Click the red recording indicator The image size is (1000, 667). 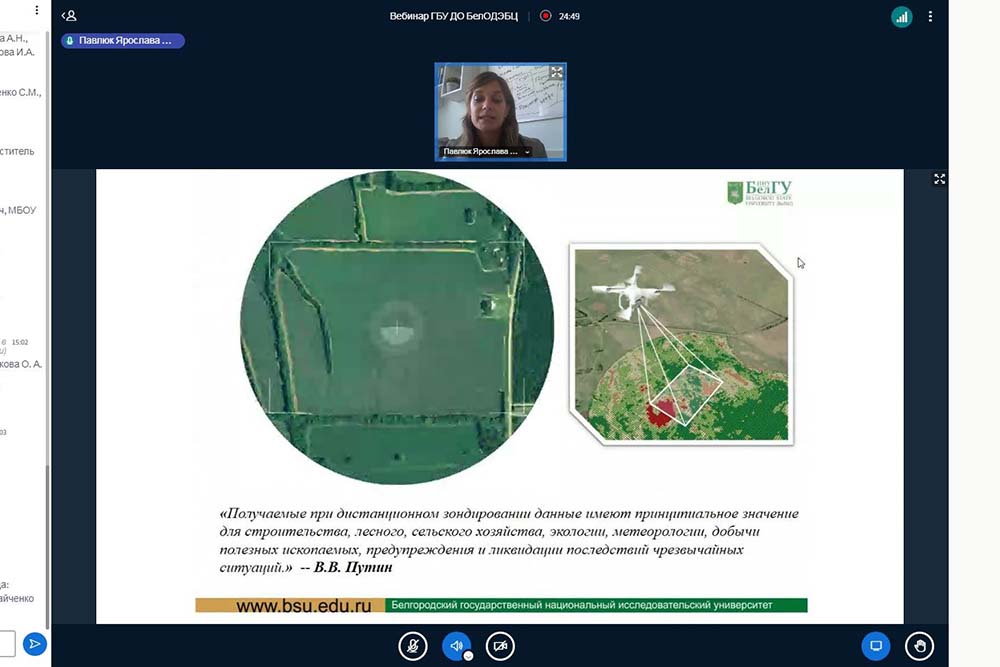(545, 16)
